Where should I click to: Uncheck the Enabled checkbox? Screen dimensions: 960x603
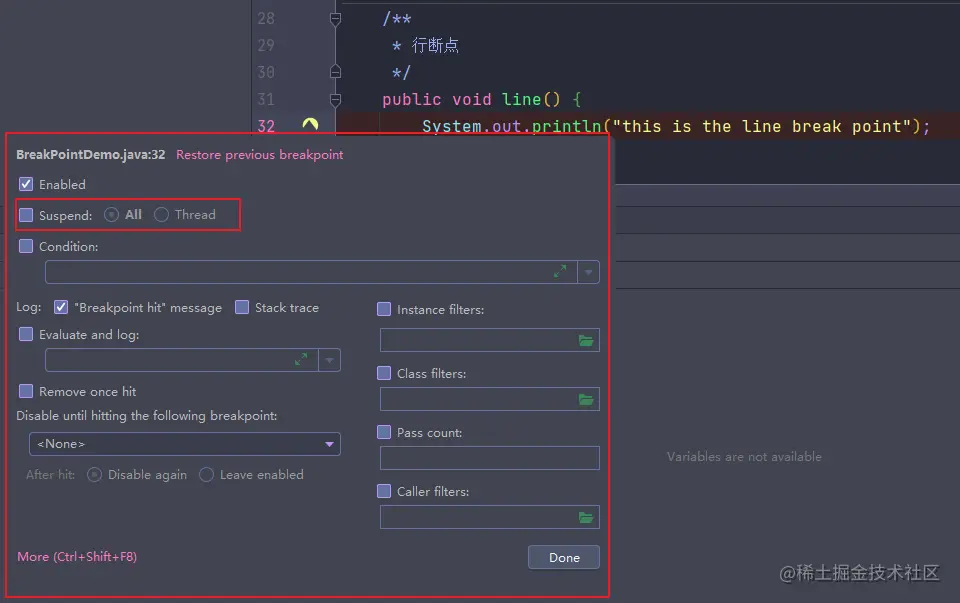[x=26, y=184]
